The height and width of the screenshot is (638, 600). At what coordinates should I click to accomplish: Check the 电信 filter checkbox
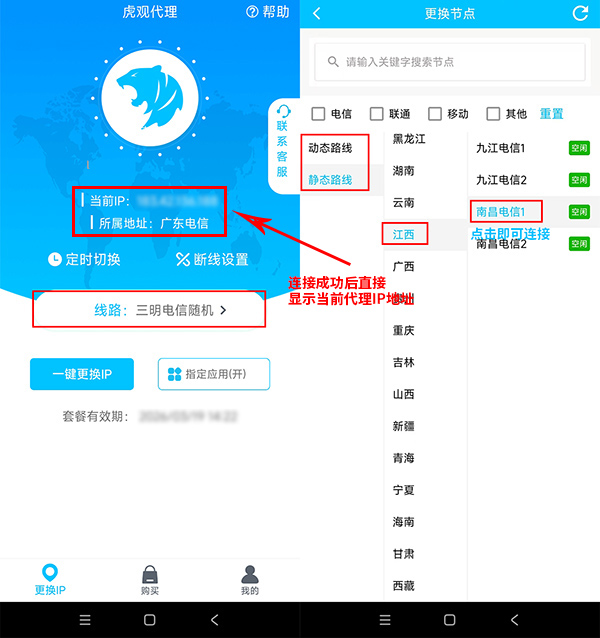click(x=318, y=114)
